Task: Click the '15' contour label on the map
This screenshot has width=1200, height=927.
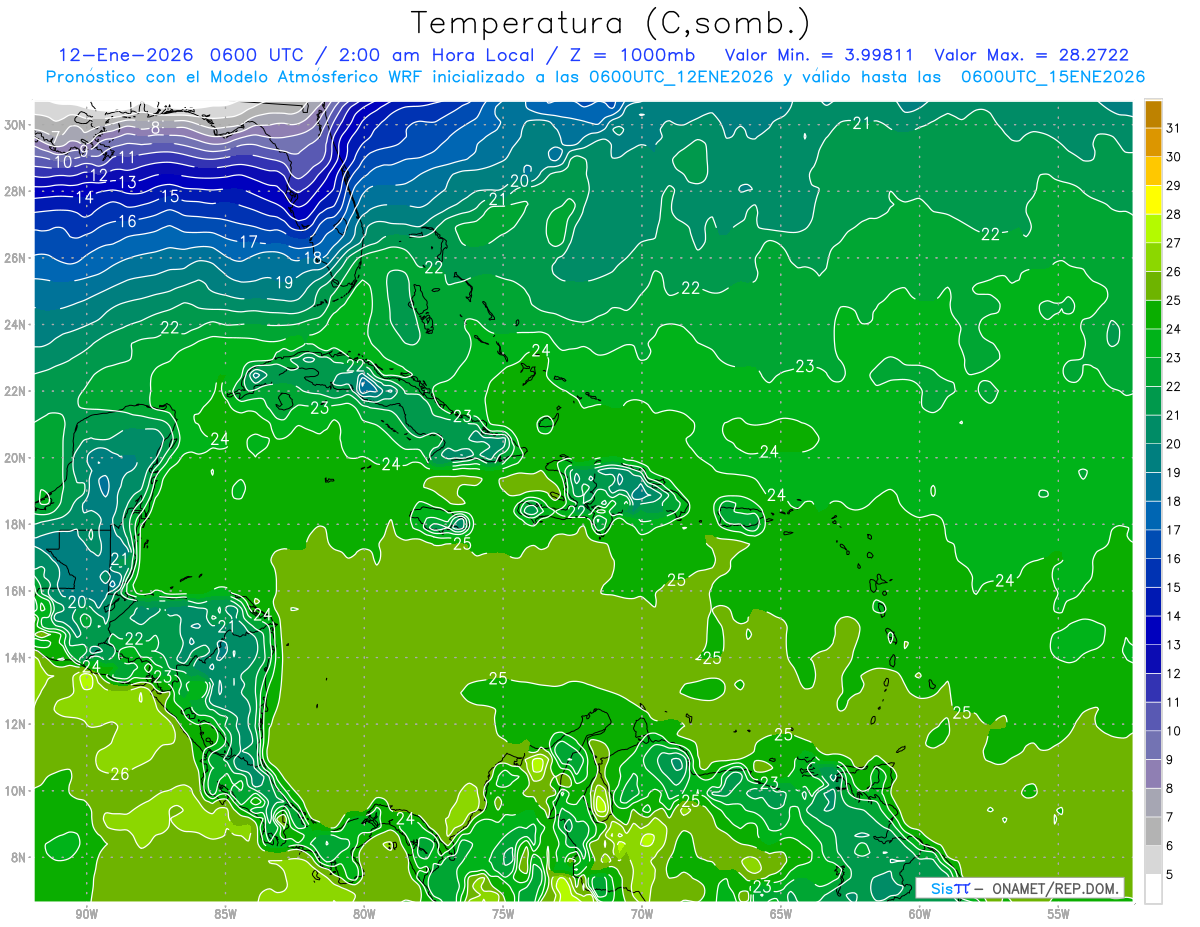Action: (170, 196)
